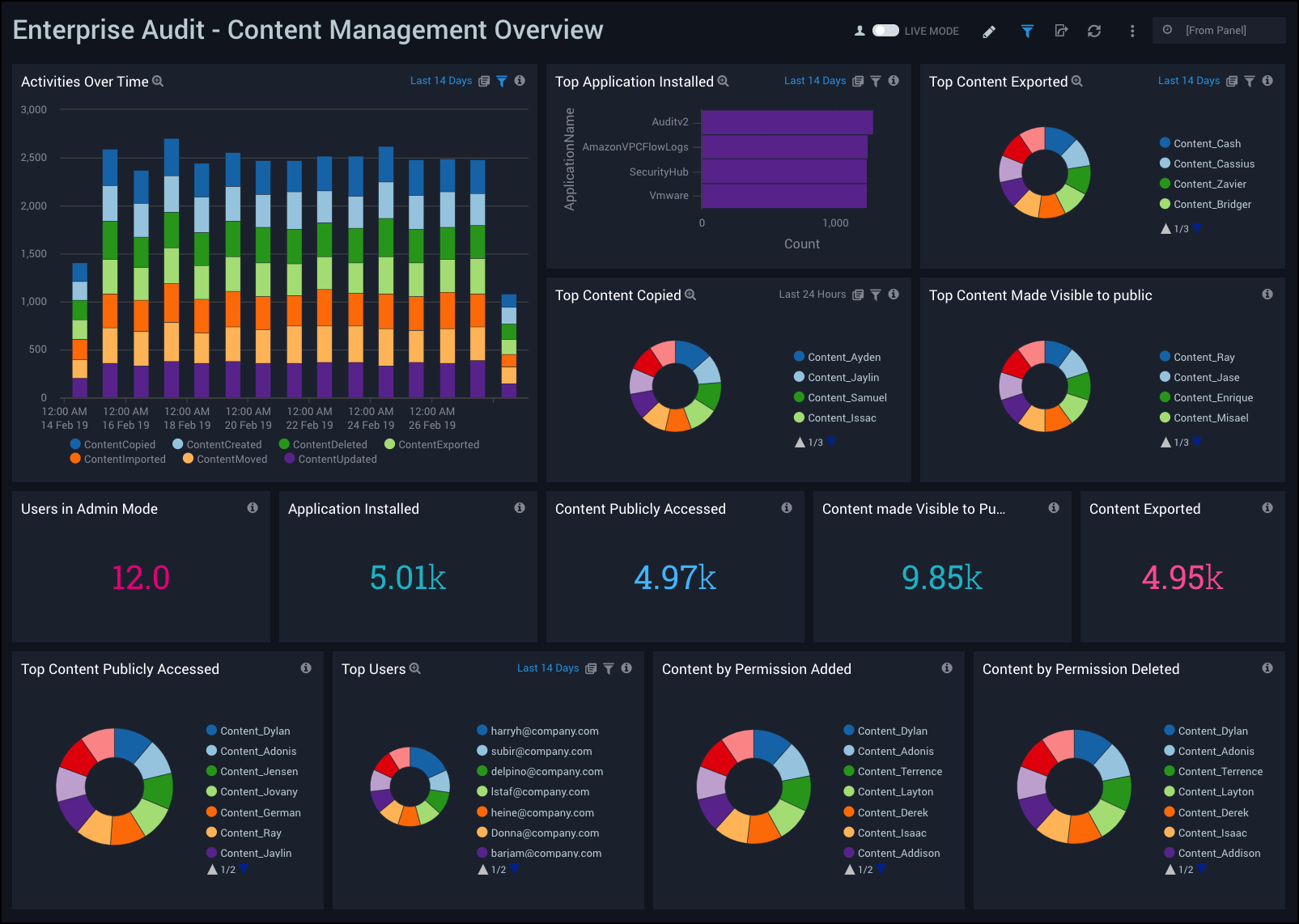Image resolution: width=1299 pixels, height=924 pixels.
Task: Click the Last 14 Days link on Top Users
Action: point(548,668)
